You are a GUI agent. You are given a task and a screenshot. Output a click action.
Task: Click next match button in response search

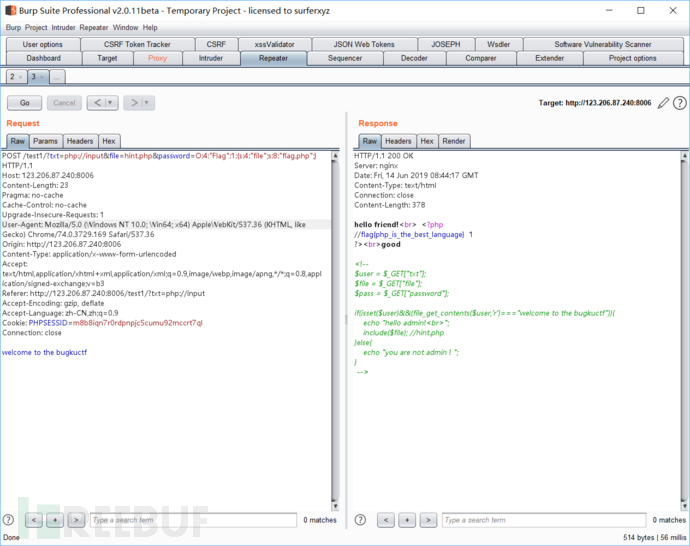pos(428,520)
